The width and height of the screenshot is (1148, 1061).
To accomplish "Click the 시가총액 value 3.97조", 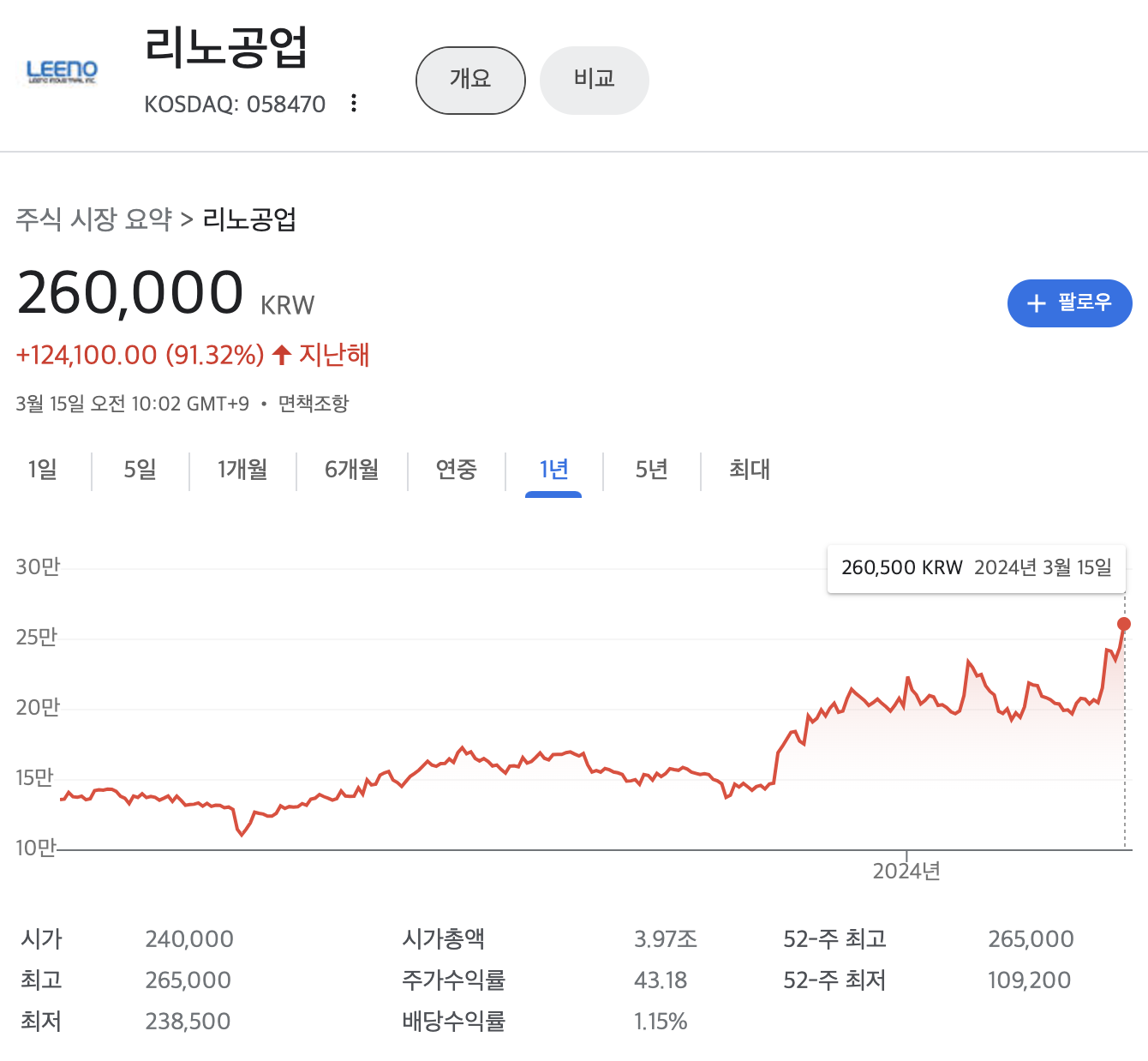I will tap(666, 939).
